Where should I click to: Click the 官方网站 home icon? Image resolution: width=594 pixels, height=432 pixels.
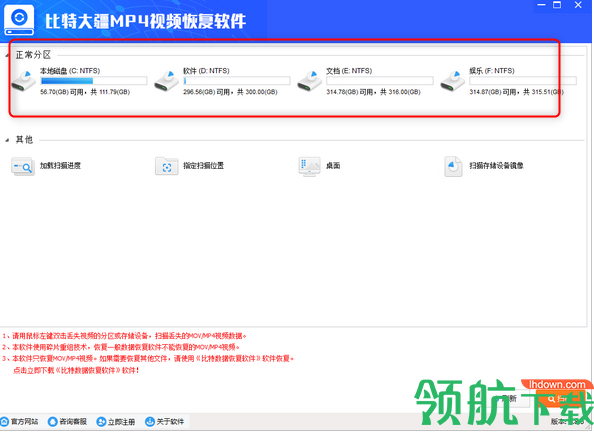point(5,421)
